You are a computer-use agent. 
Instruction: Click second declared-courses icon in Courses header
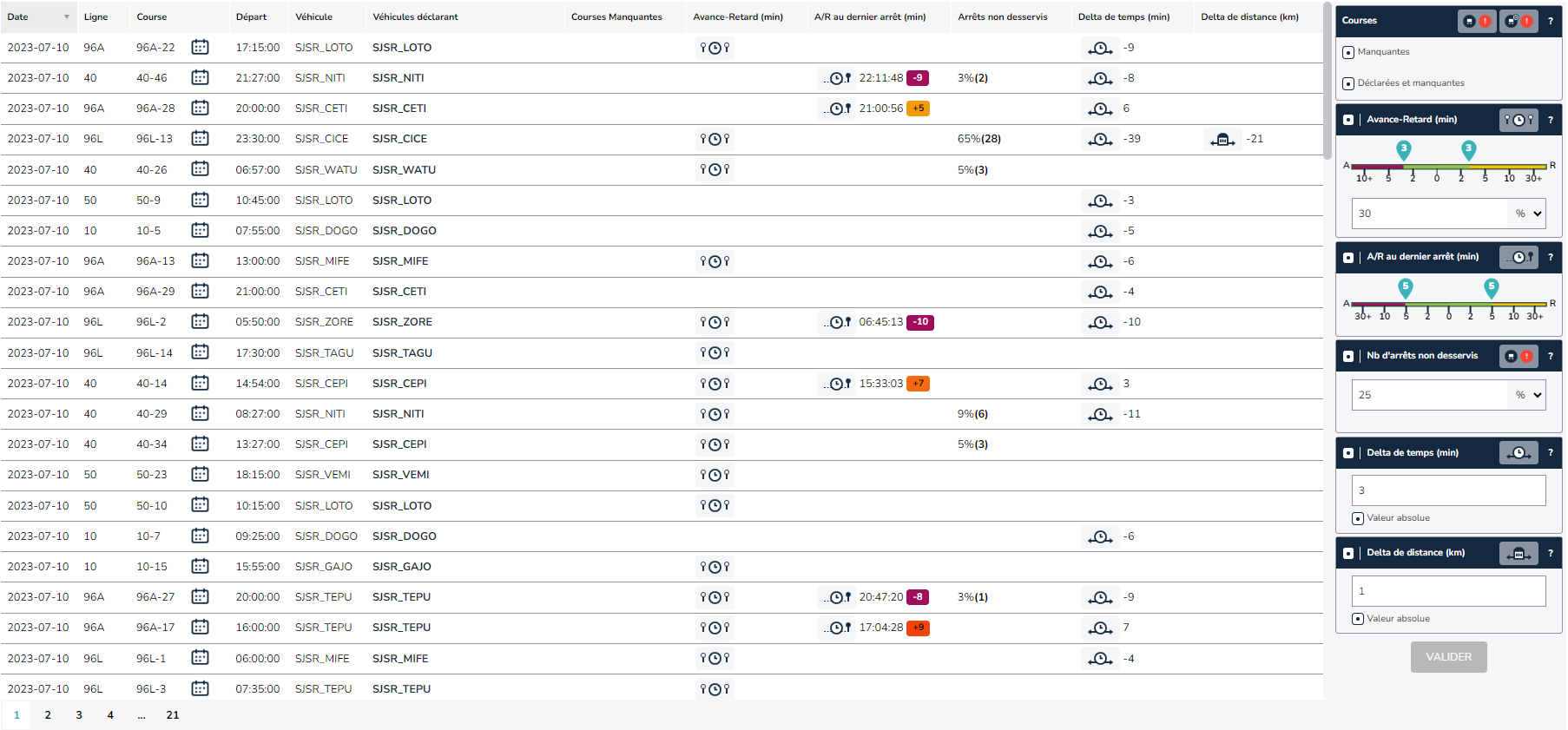(x=1519, y=21)
